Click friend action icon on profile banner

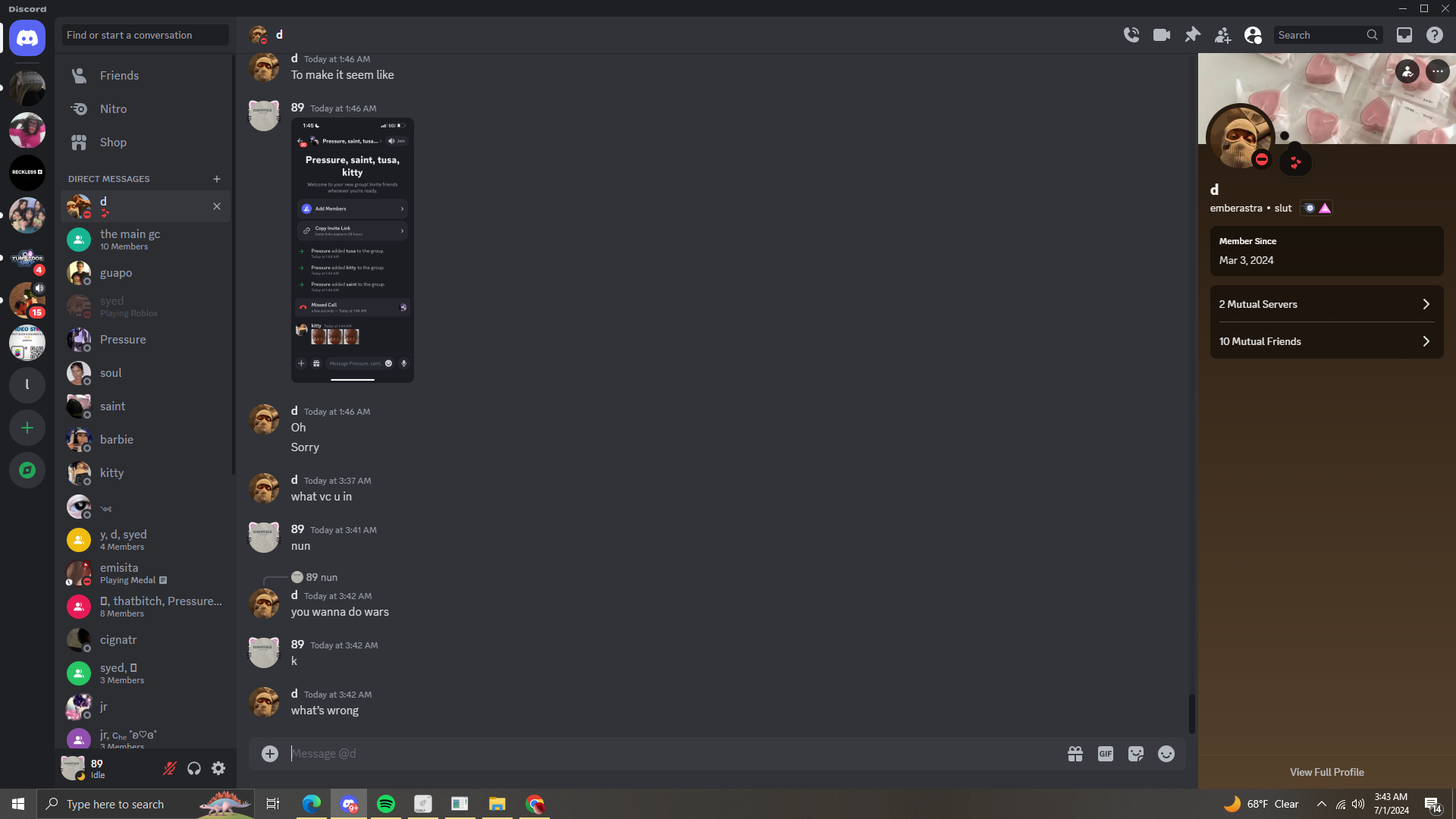[x=1407, y=71]
